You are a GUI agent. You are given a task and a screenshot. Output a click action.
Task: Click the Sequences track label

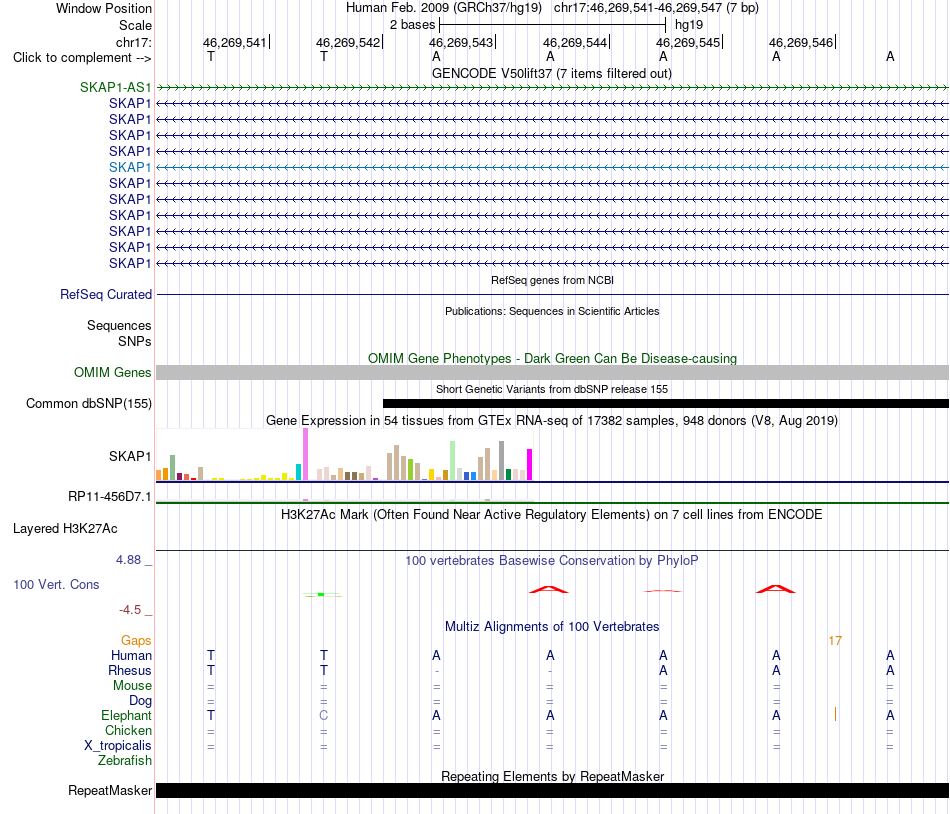click(x=119, y=325)
